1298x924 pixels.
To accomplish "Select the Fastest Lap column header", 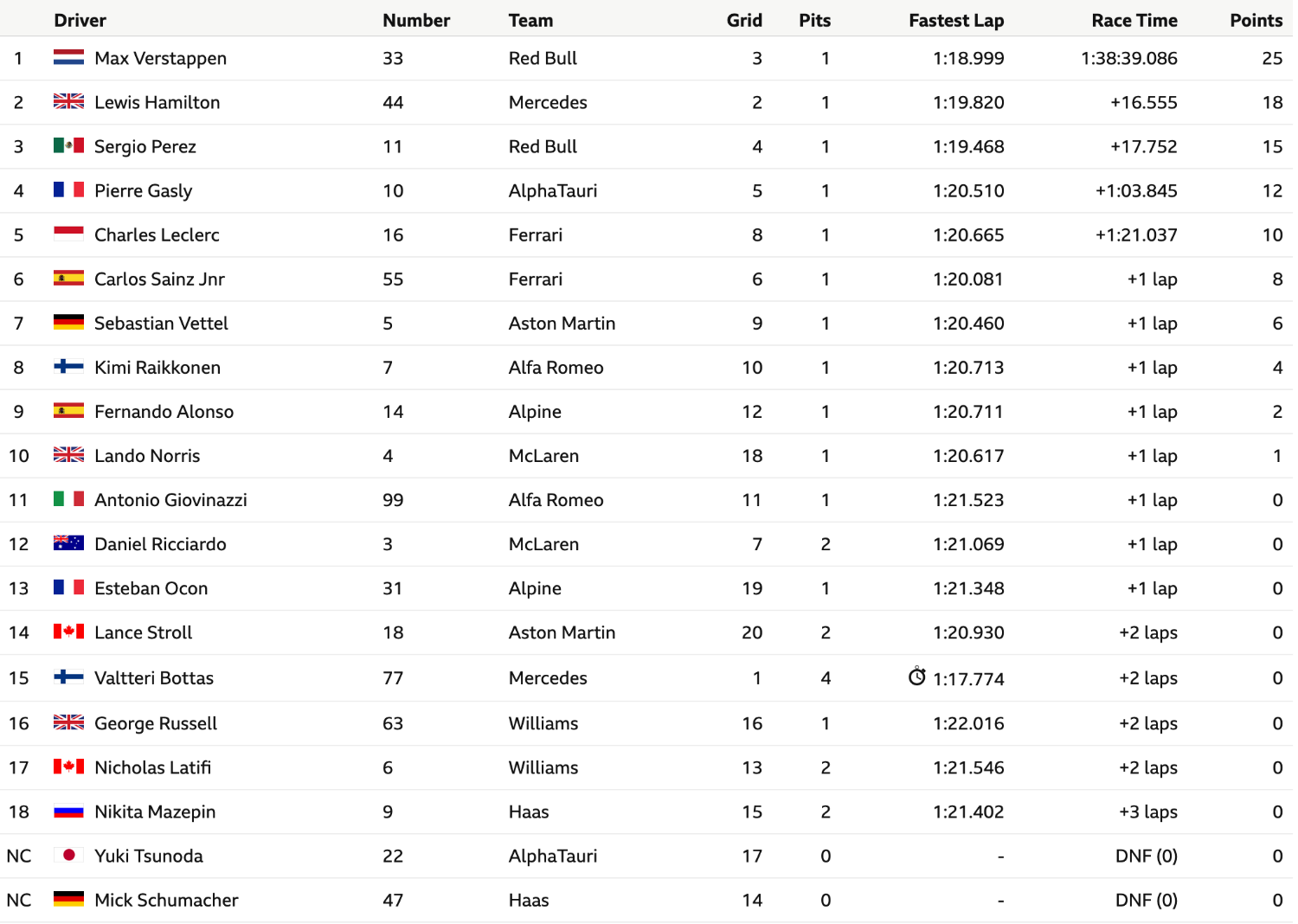I will [956, 20].
